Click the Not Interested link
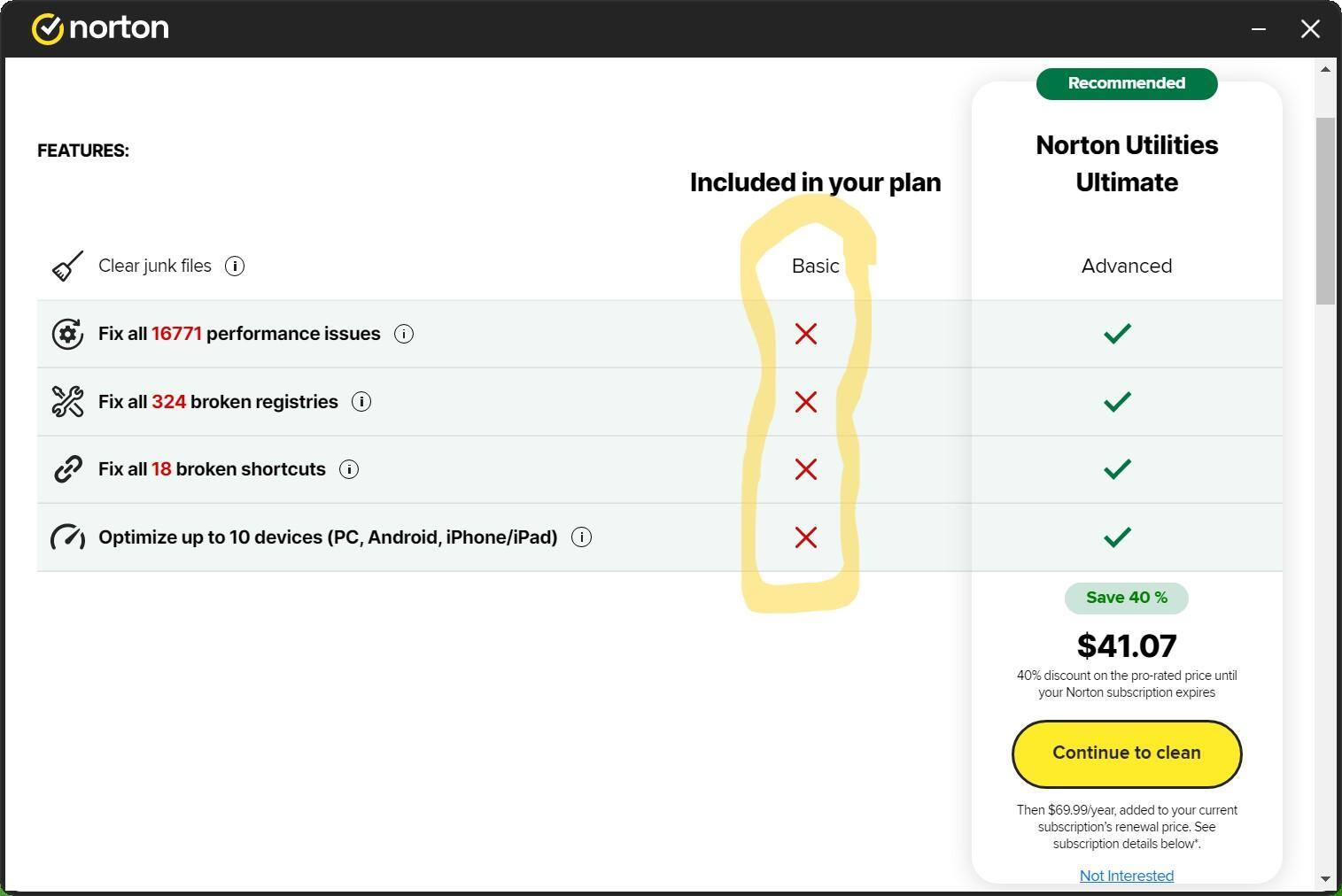The width and height of the screenshot is (1342, 896). point(1126,876)
